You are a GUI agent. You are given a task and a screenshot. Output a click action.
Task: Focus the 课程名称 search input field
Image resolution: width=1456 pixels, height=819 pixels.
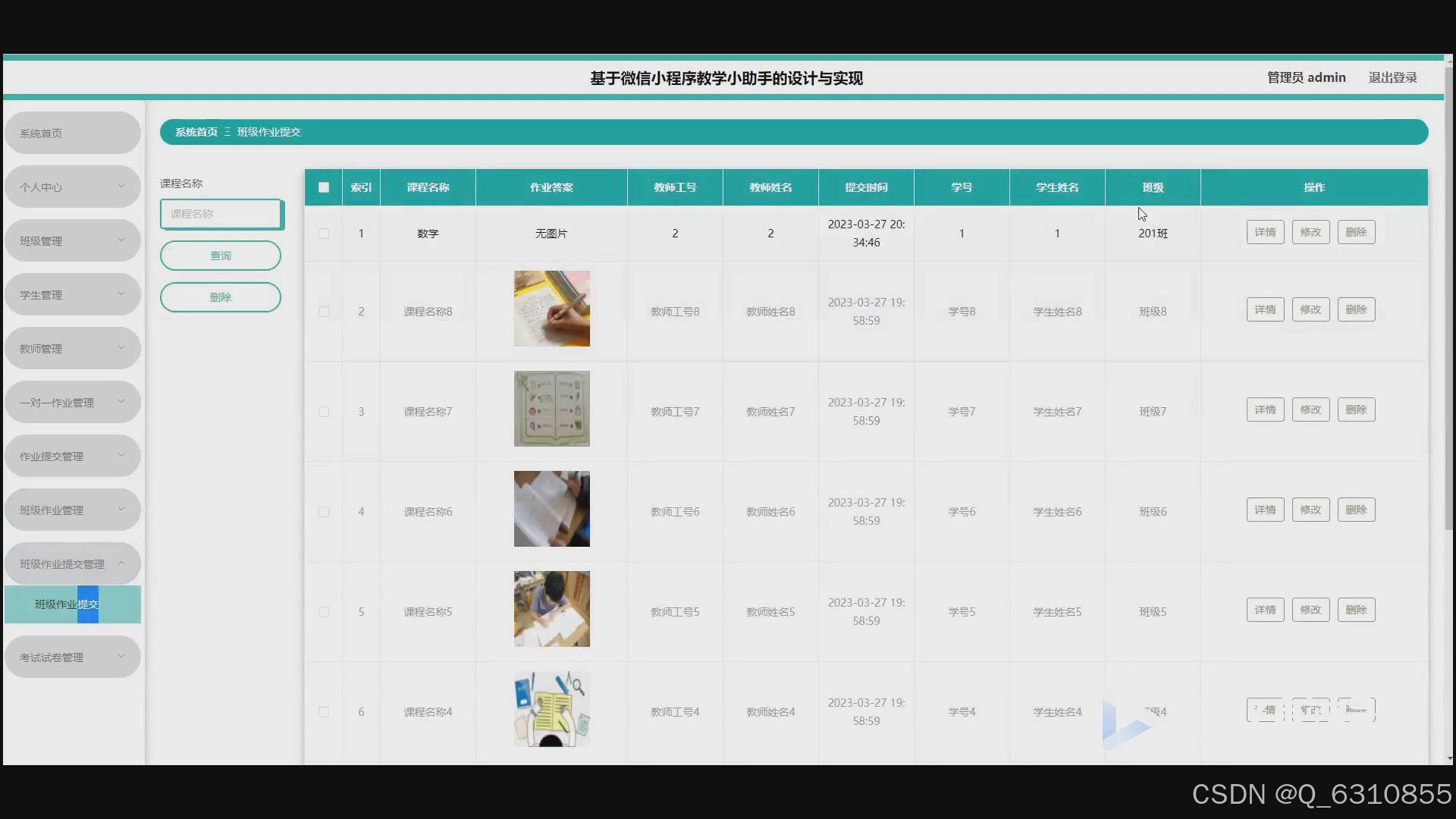[x=220, y=214]
